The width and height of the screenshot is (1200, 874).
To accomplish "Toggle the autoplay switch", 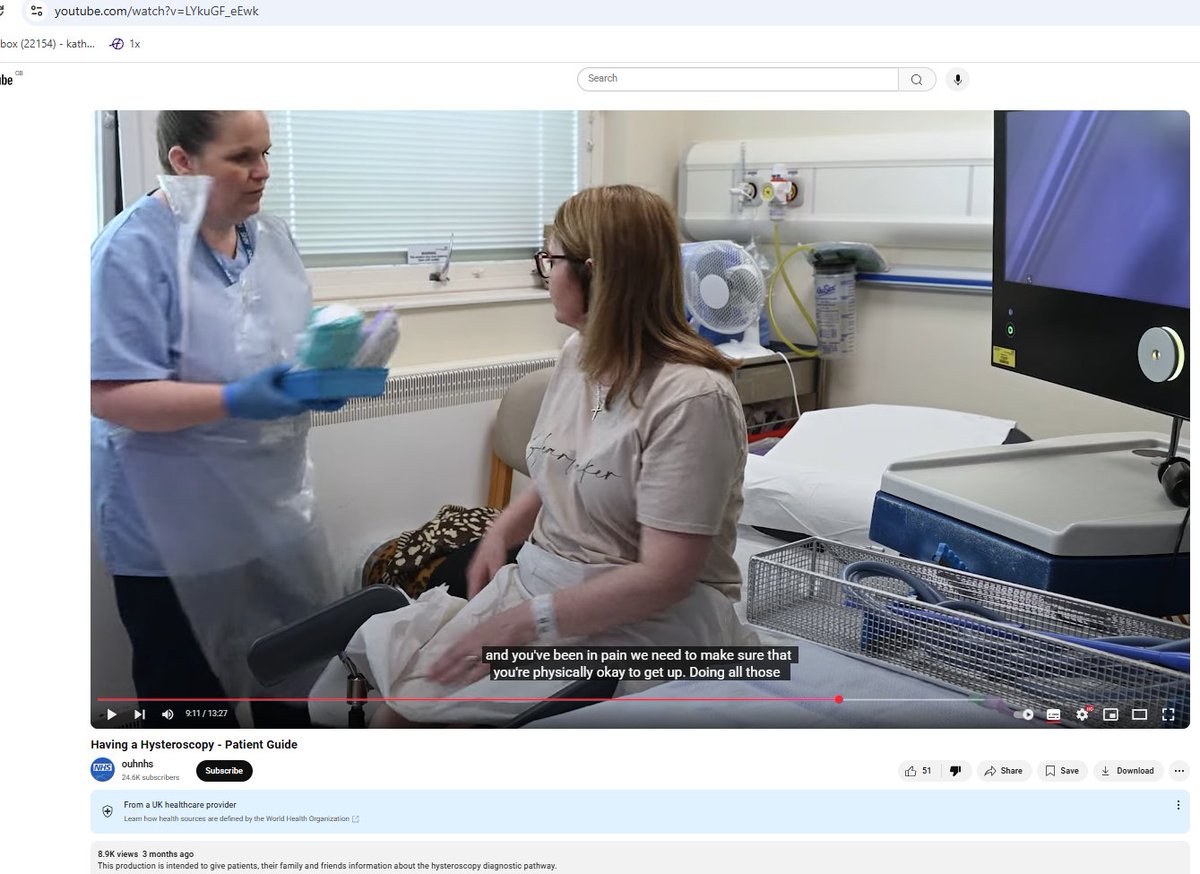I will pos(1024,714).
